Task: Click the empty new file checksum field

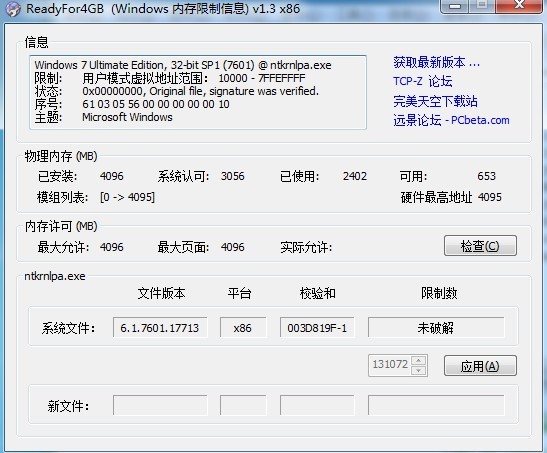Action: click(317, 405)
